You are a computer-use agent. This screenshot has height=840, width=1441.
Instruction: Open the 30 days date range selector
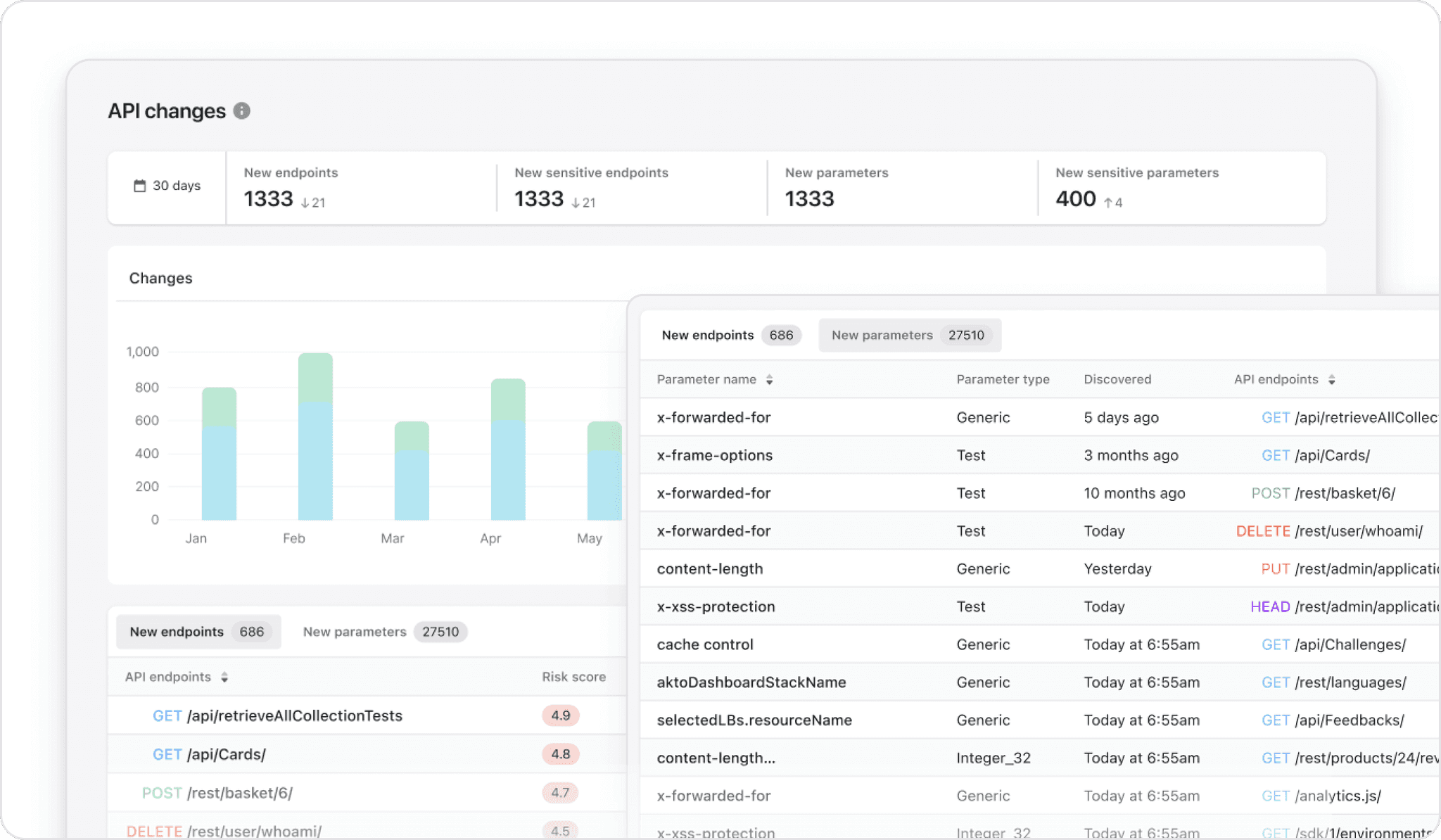tap(167, 186)
